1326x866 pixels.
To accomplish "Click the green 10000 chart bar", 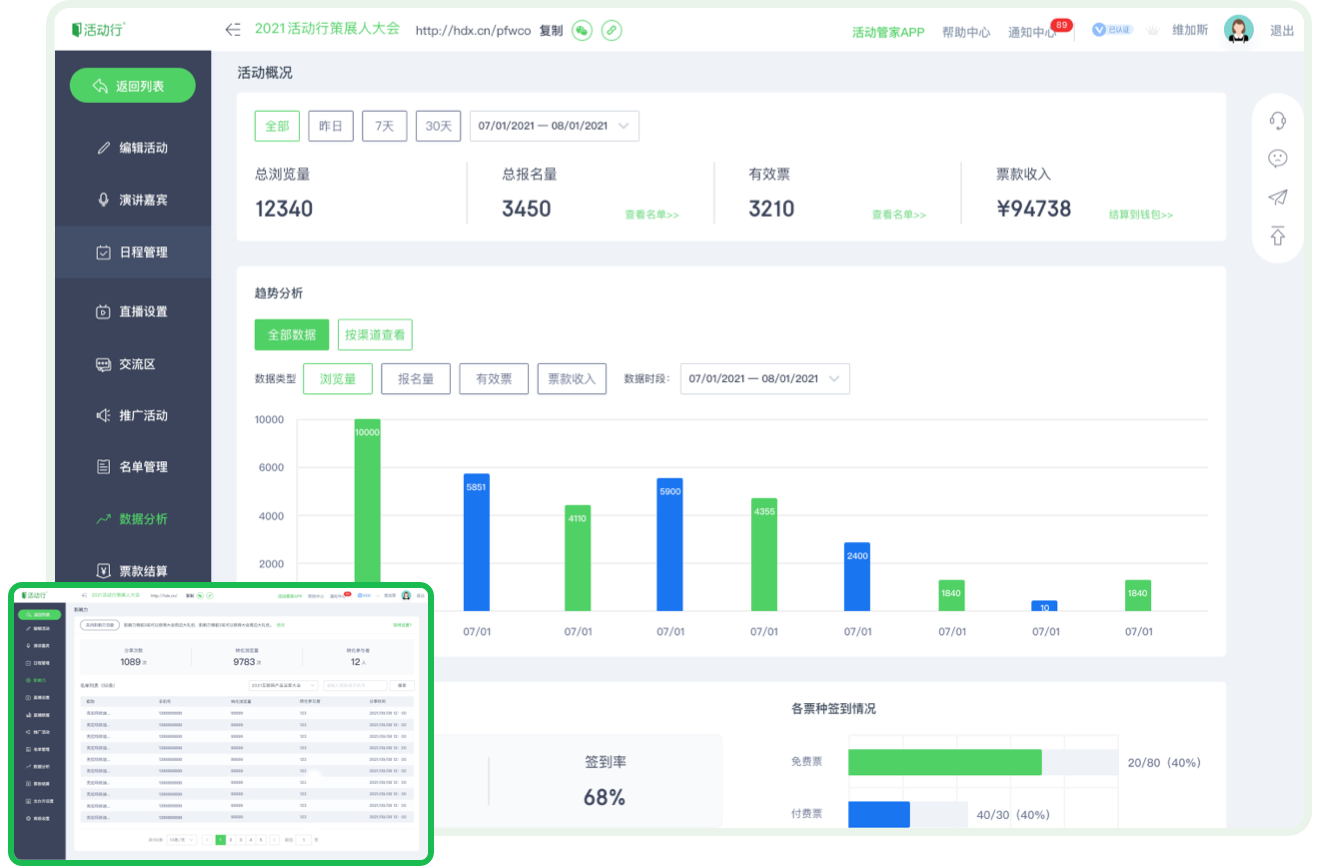I will 367,500.
